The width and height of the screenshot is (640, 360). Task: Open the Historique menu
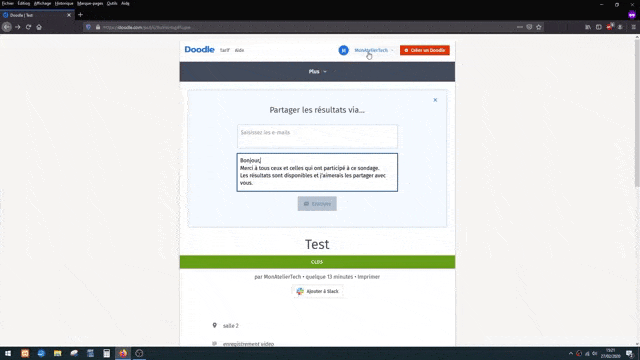click(64, 3)
